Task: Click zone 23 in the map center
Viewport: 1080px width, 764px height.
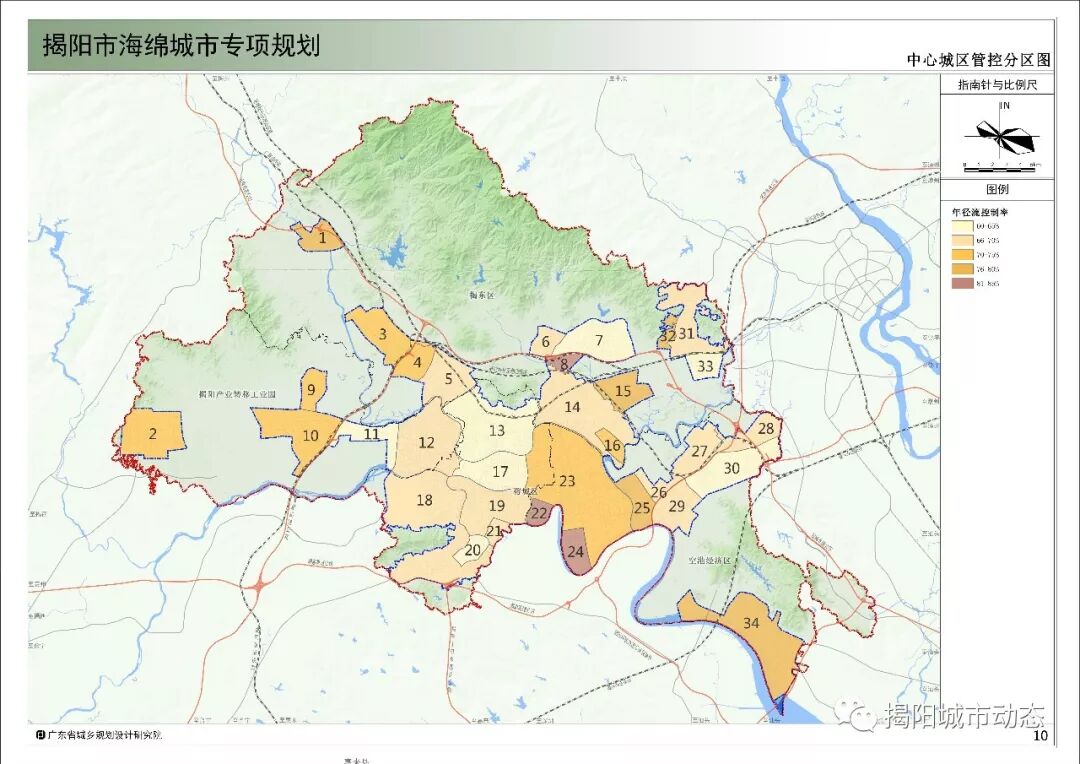Action: (566, 482)
